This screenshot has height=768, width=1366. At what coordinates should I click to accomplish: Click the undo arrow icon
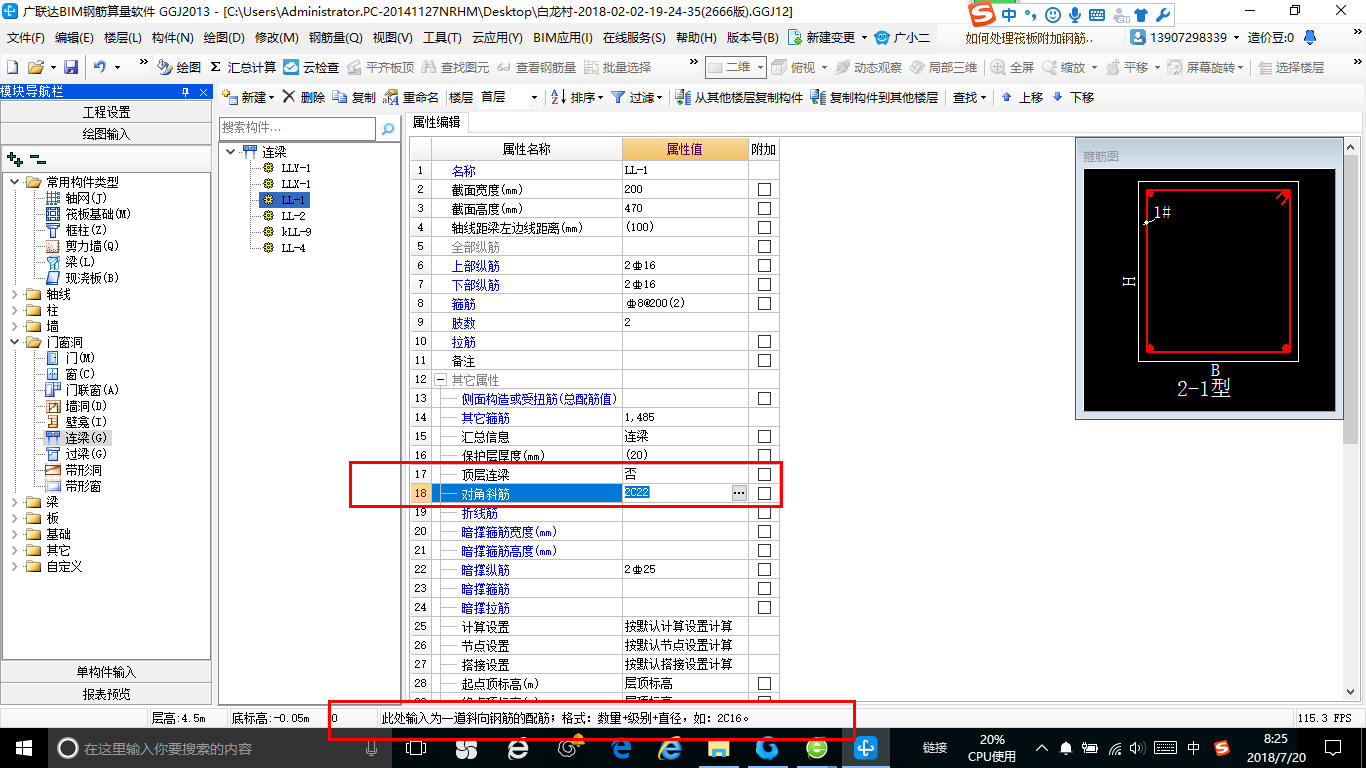click(100, 67)
